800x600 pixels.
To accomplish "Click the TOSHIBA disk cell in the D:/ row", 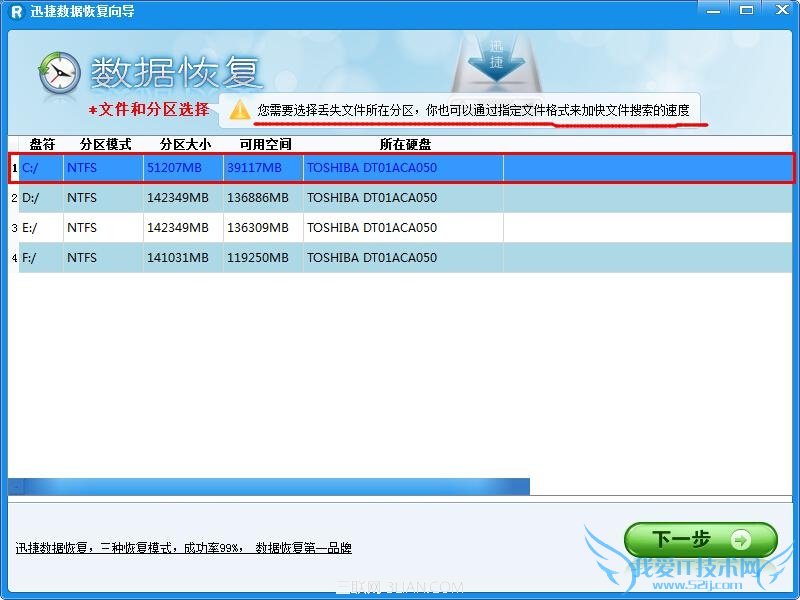I will point(403,198).
